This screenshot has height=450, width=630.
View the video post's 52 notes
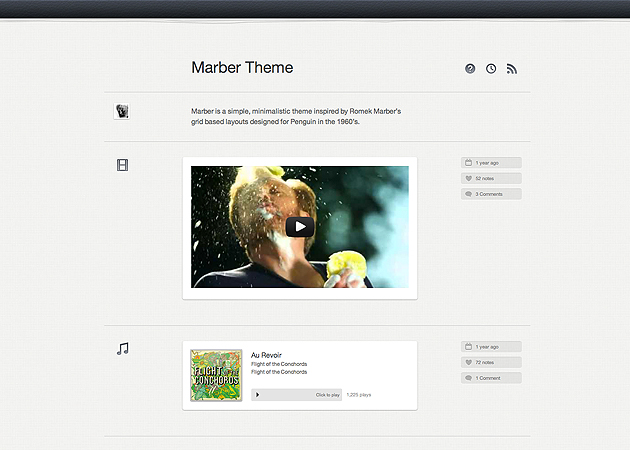491,178
